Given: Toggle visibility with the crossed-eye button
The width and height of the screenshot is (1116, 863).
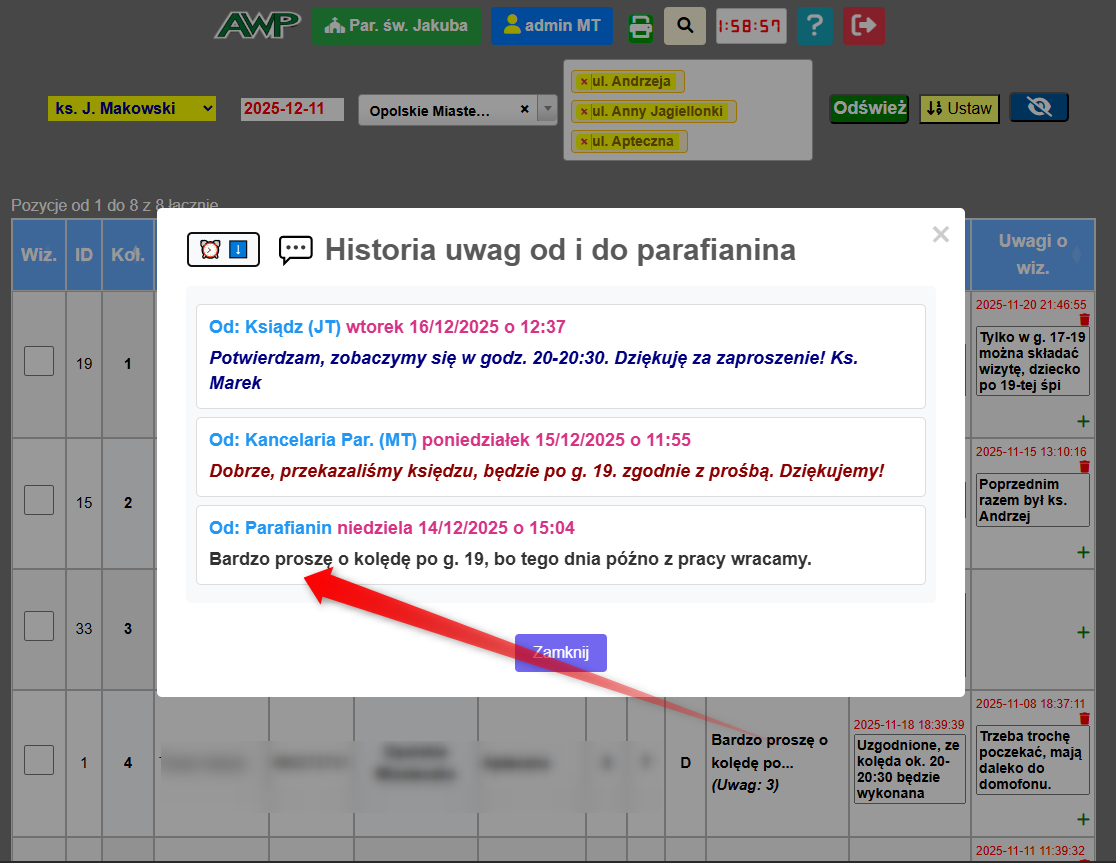Looking at the screenshot, I should point(1039,108).
